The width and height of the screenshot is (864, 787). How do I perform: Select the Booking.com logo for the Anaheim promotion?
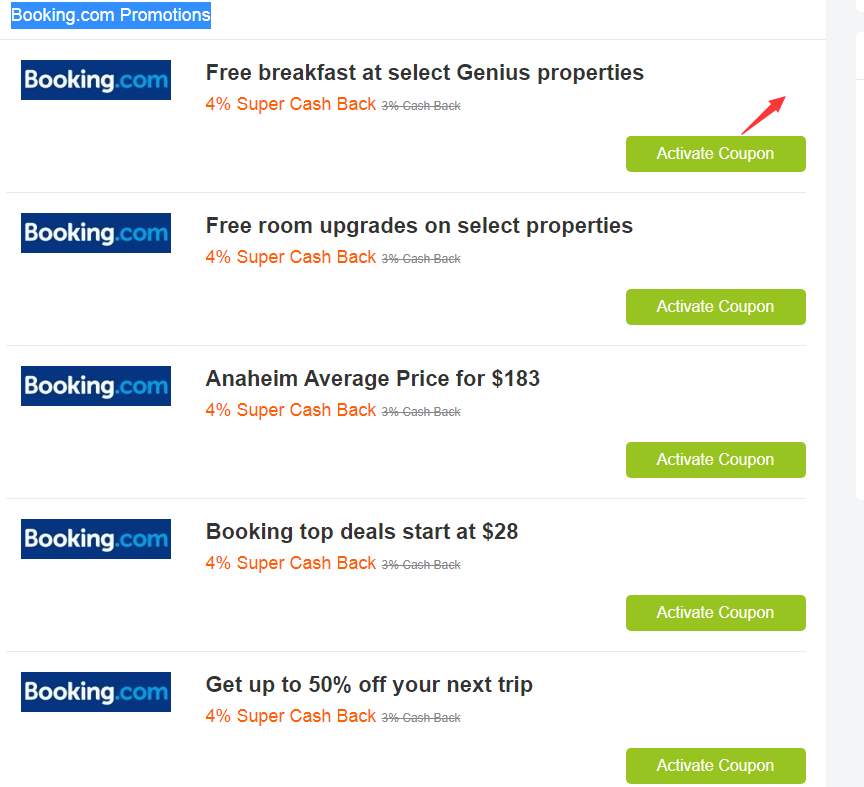pyautogui.click(x=95, y=386)
